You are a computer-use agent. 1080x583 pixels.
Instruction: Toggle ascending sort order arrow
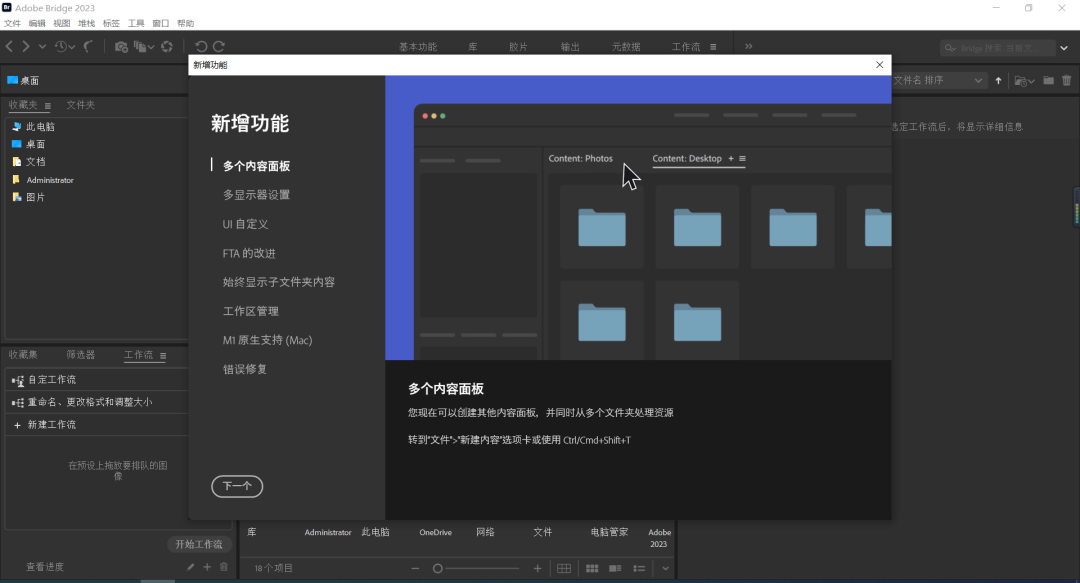pyautogui.click(x=998, y=81)
